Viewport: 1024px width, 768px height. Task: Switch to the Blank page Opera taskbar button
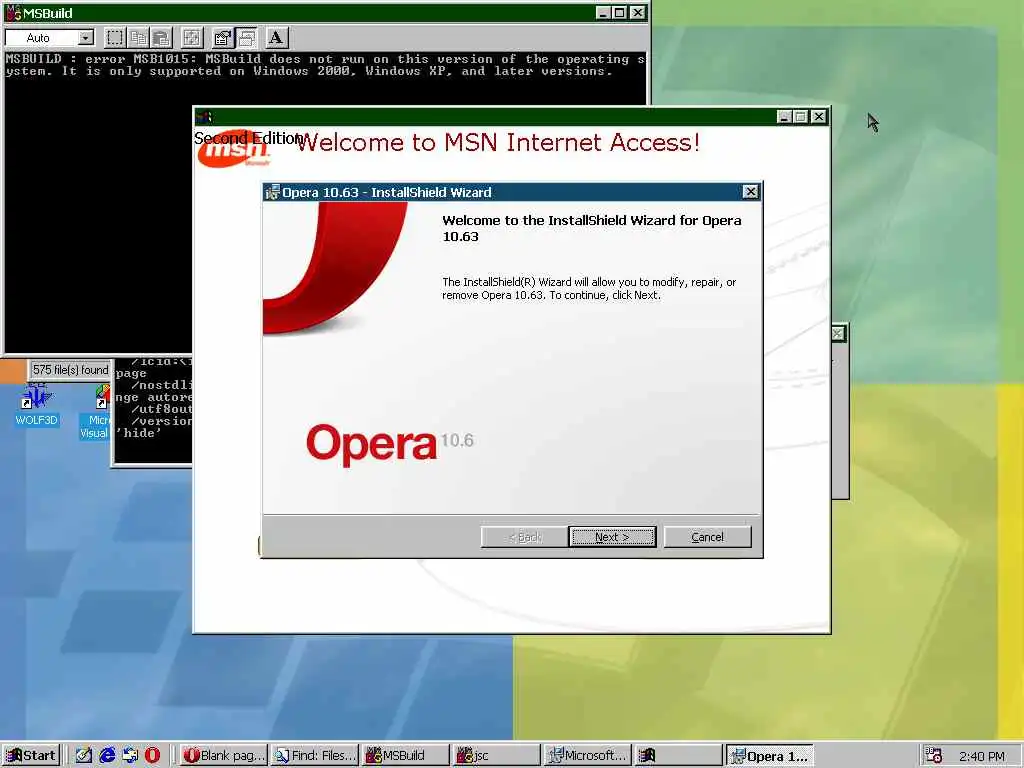click(x=223, y=756)
